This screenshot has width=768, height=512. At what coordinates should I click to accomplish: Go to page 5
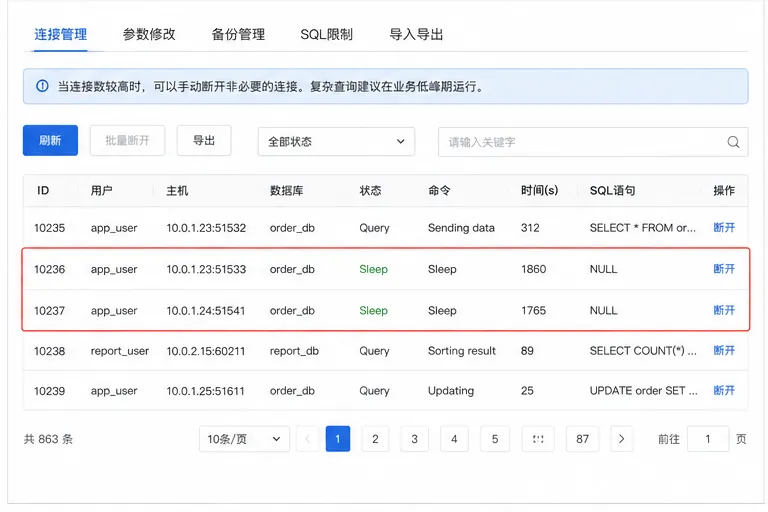(495, 439)
